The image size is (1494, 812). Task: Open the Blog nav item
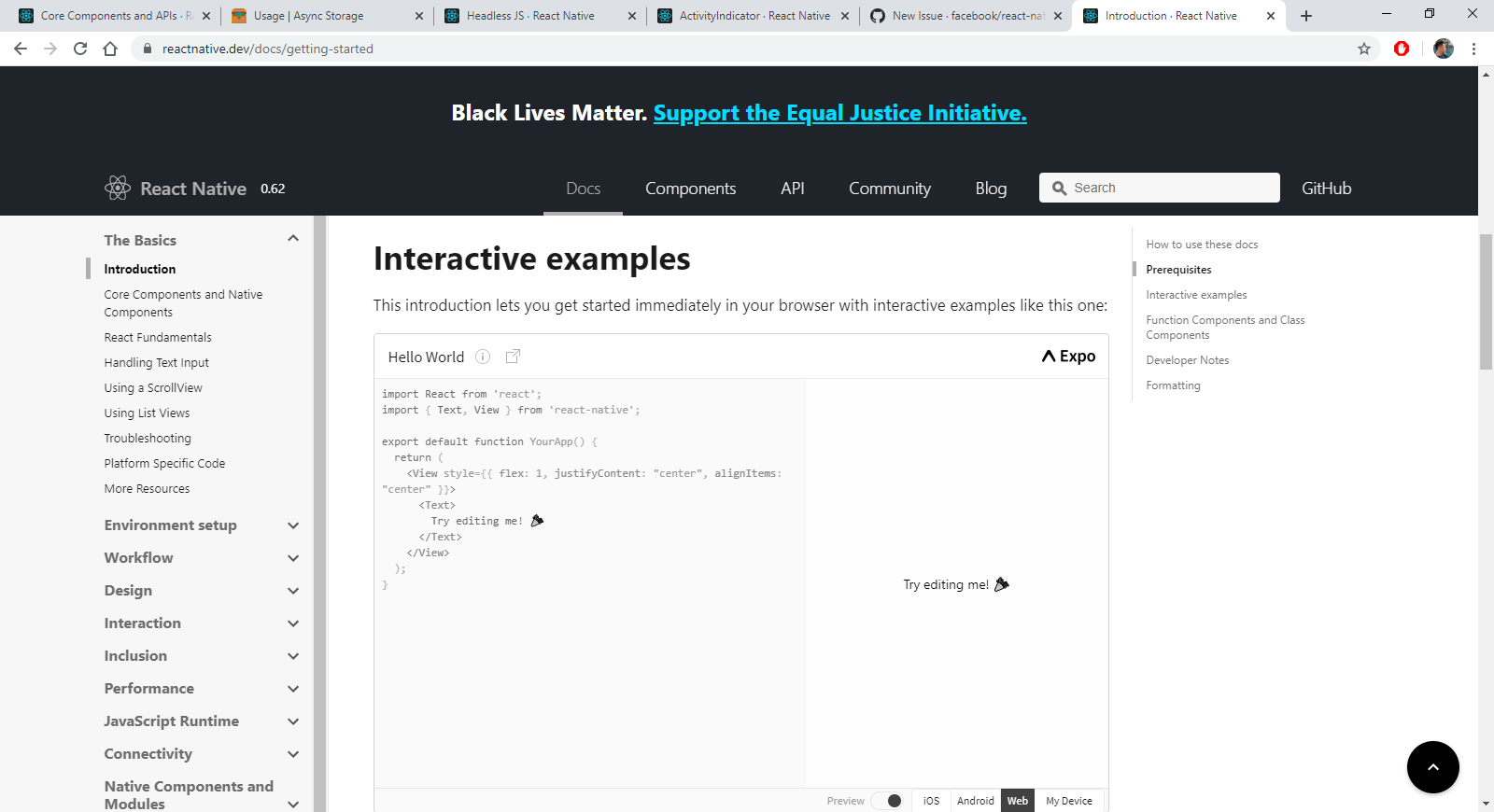pos(991,189)
